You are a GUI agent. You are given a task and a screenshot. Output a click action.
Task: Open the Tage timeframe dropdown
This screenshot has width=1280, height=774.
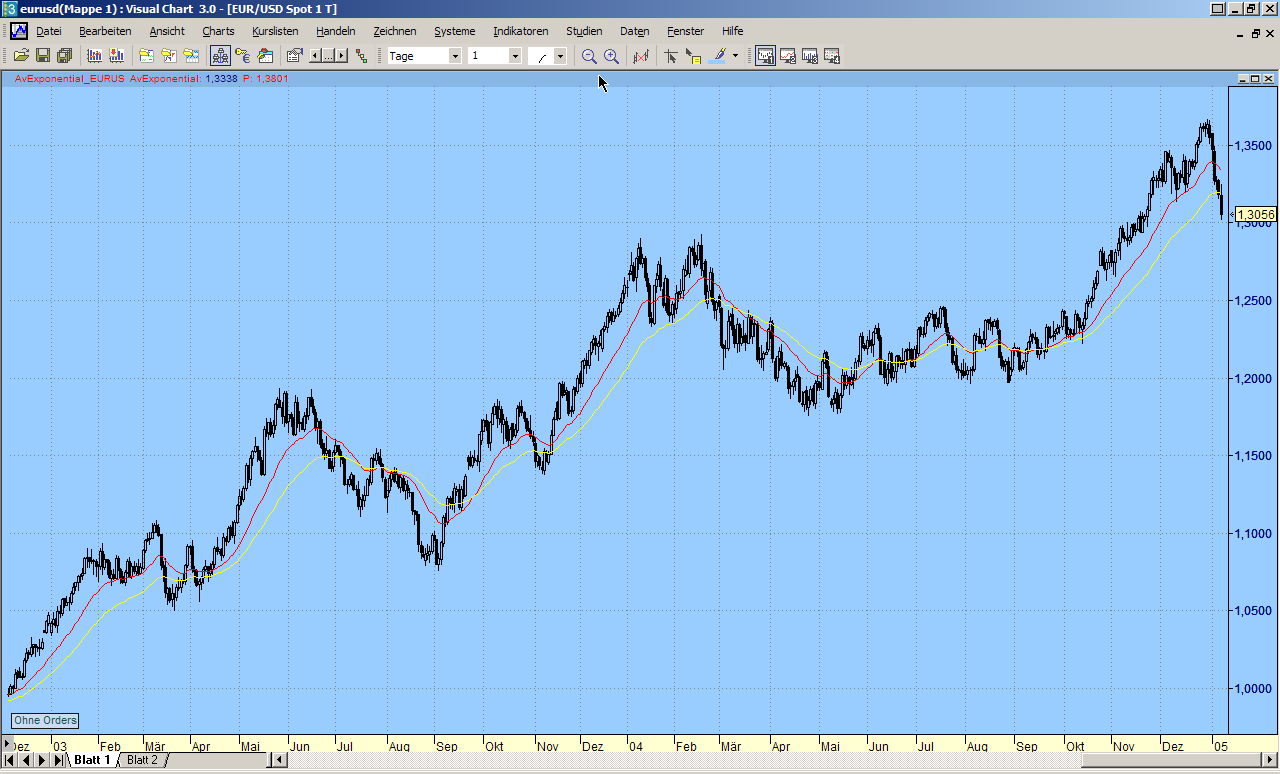(x=455, y=56)
